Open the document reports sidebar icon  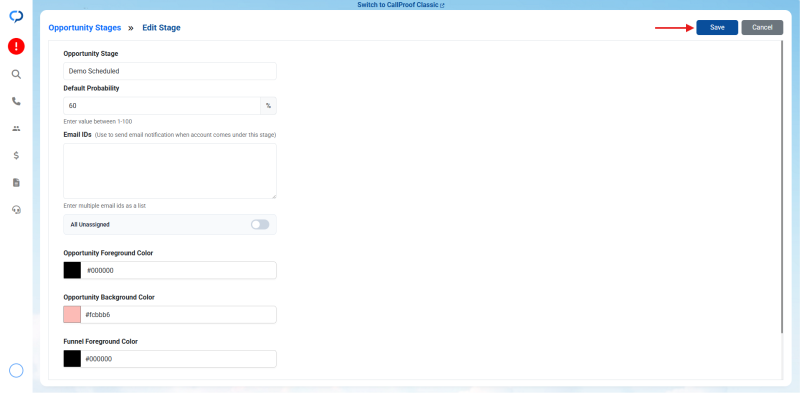16,183
